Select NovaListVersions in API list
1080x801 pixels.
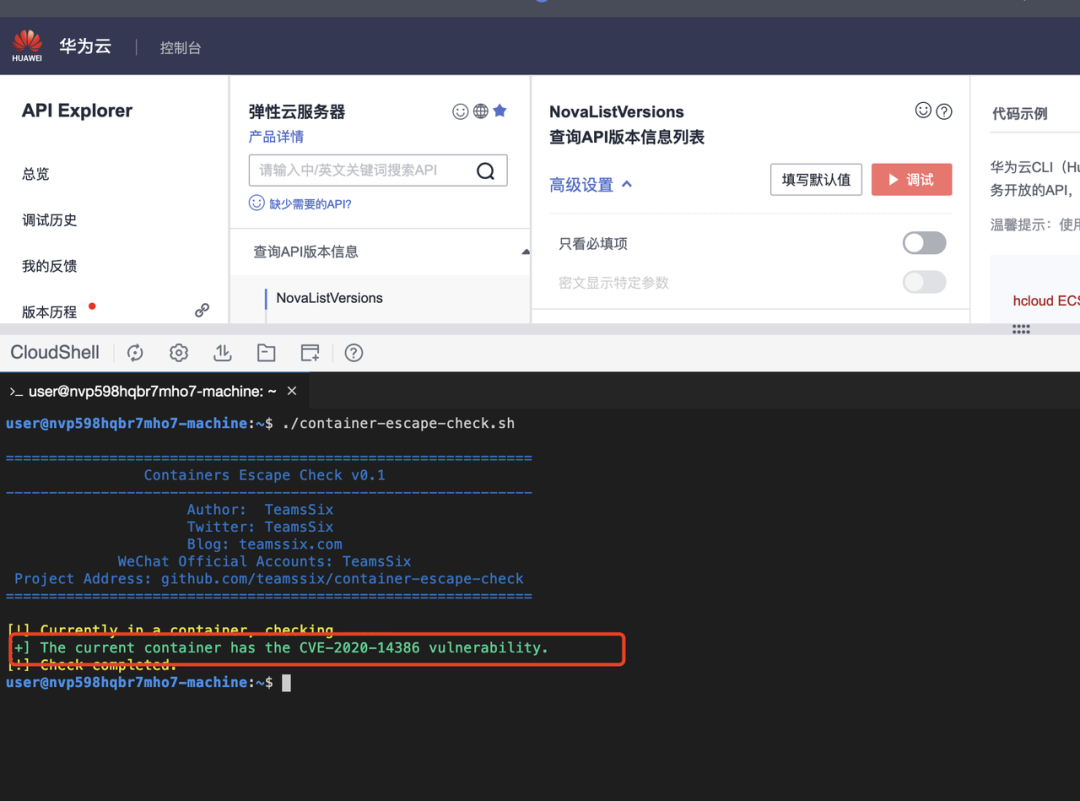click(x=329, y=298)
